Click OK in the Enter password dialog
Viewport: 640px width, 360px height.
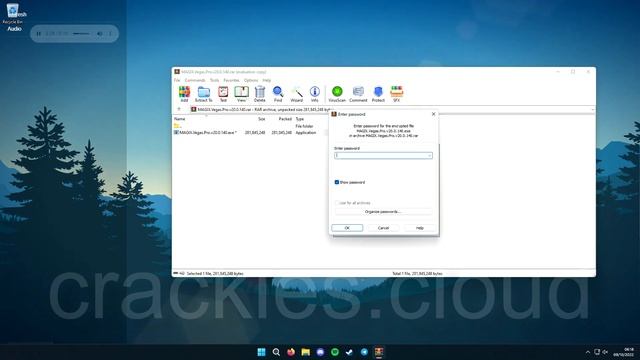347,228
